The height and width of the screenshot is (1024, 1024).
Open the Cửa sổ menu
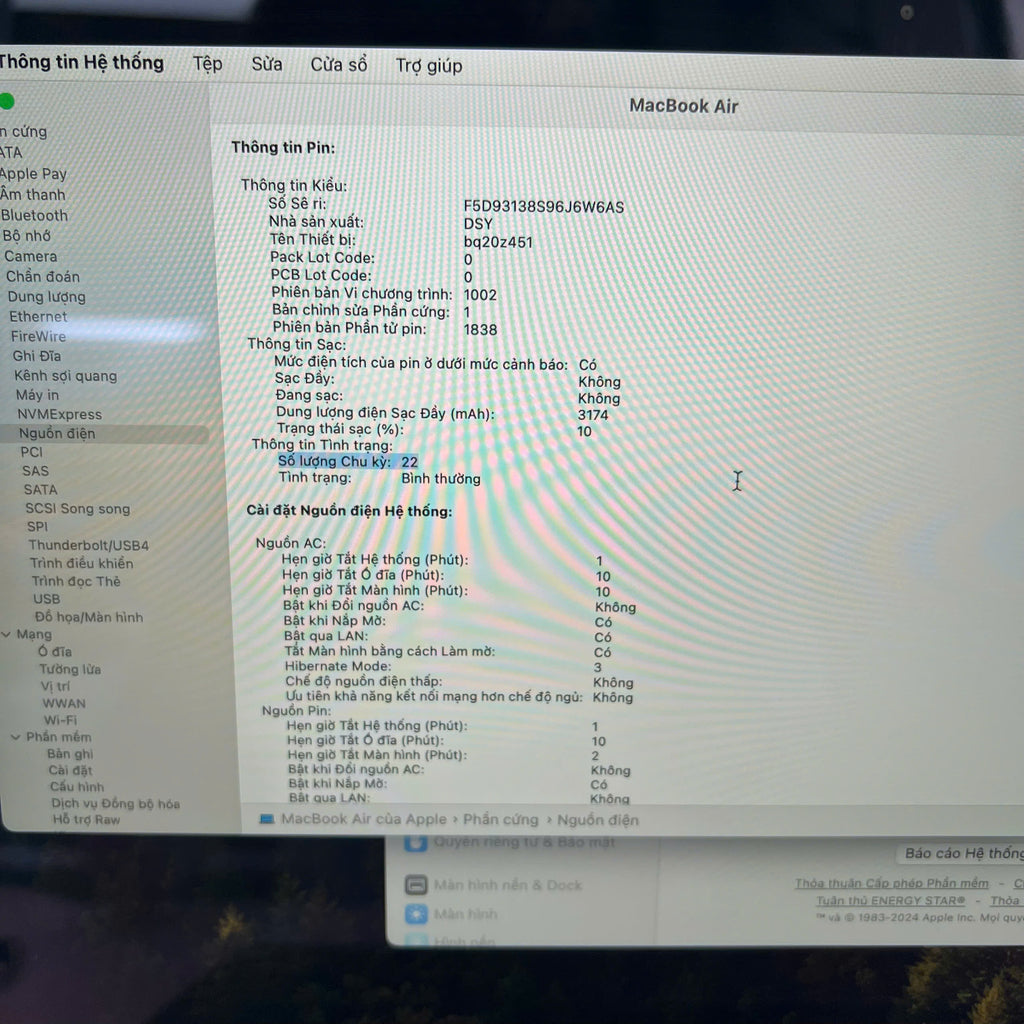338,65
